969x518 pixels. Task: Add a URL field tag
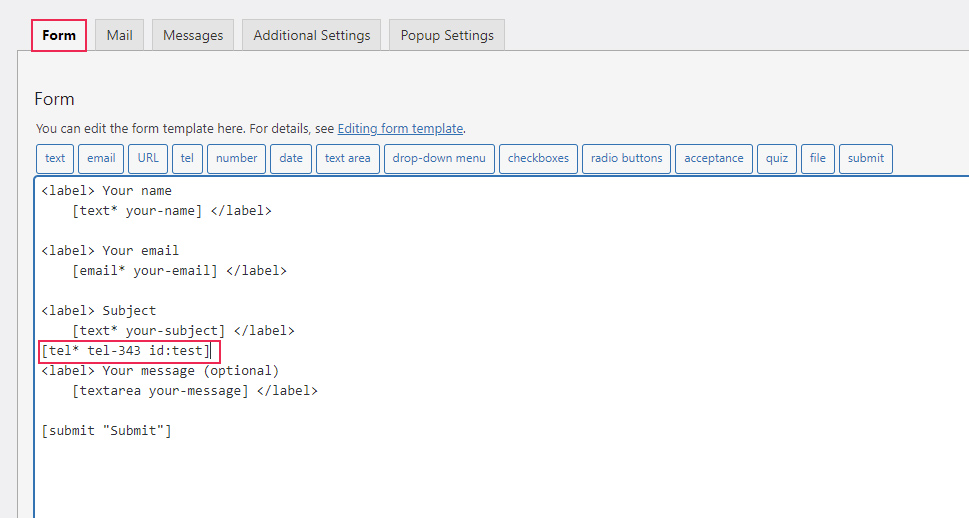pos(148,158)
